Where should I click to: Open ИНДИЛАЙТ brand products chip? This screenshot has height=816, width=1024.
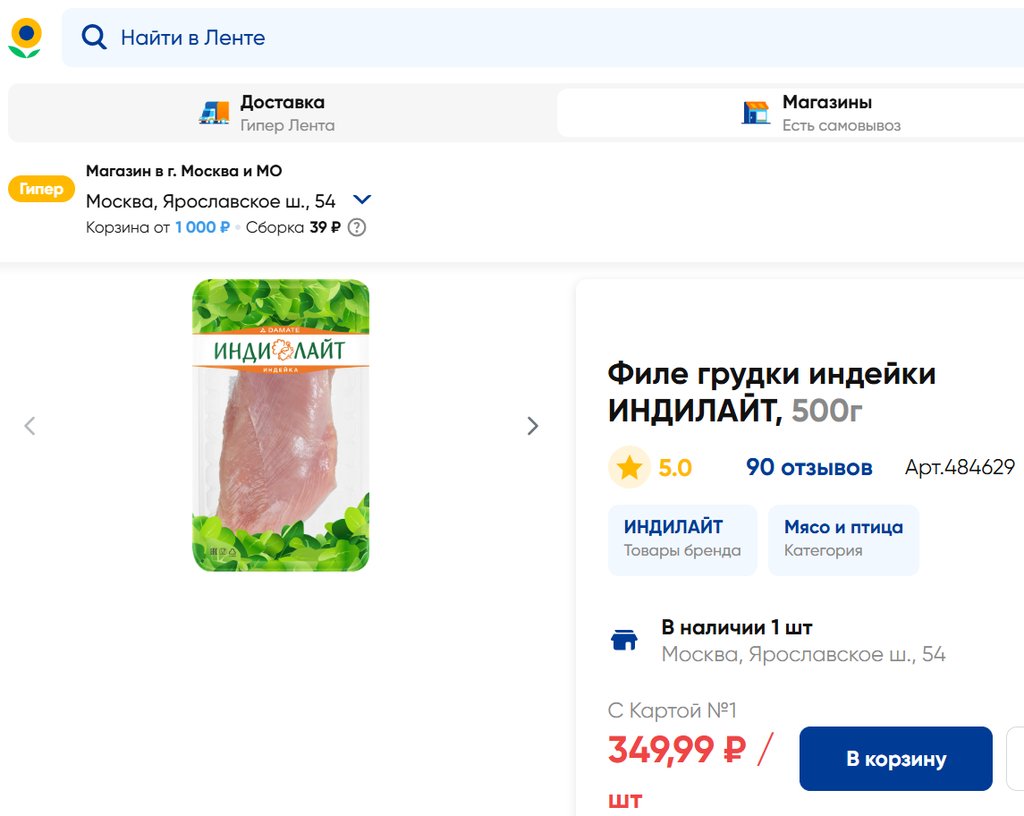point(682,539)
